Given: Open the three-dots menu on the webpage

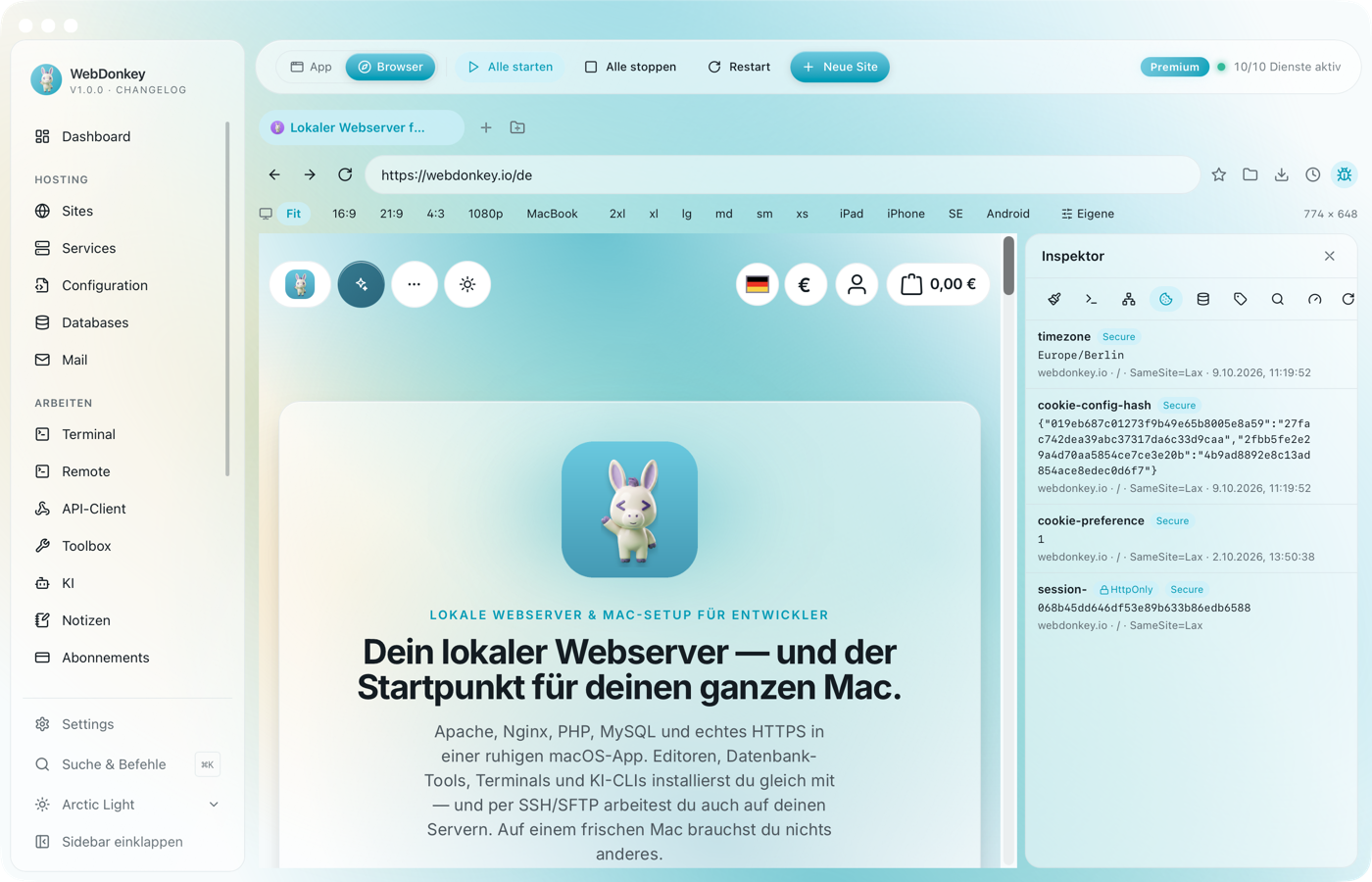Looking at the screenshot, I should [x=415, y=284].
